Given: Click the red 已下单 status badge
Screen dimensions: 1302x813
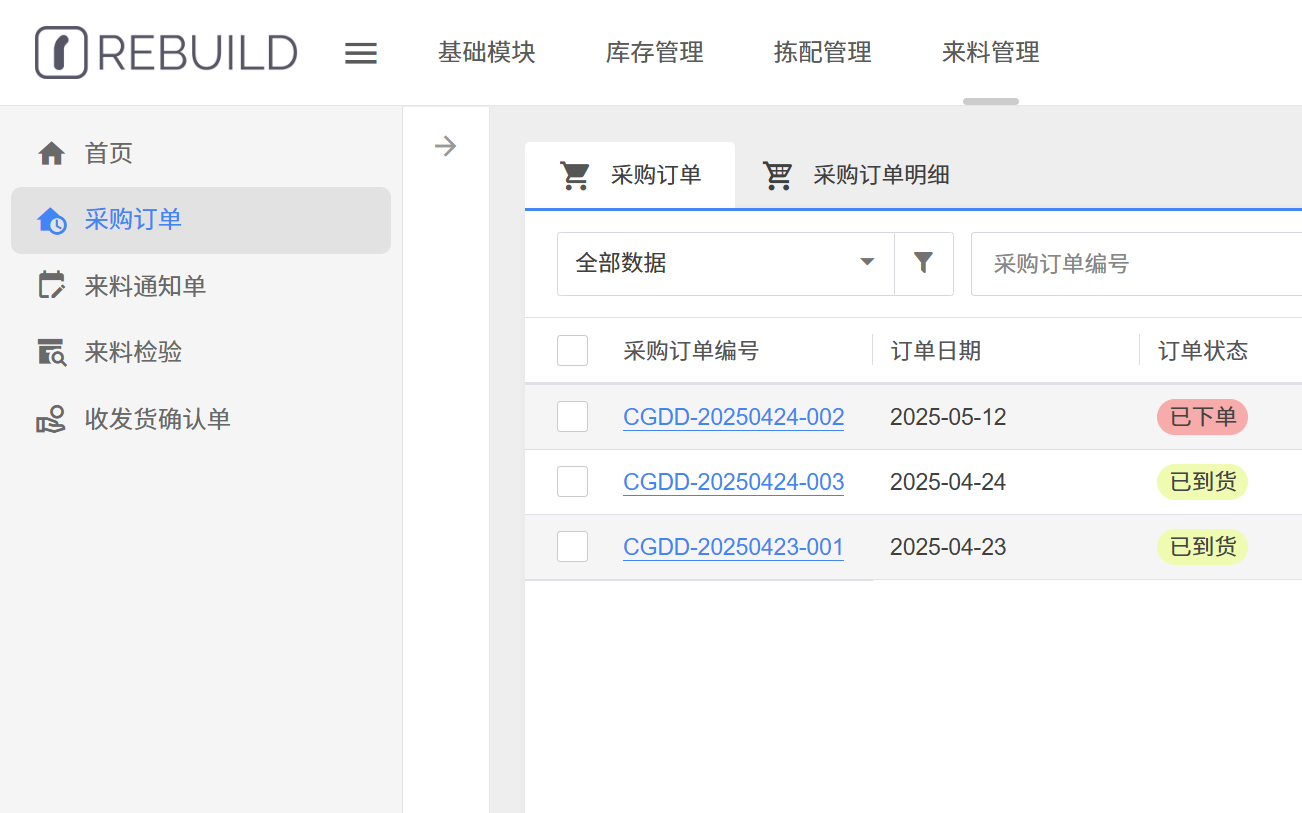Looking at the screenshot, I should (x=1202, y=417).
